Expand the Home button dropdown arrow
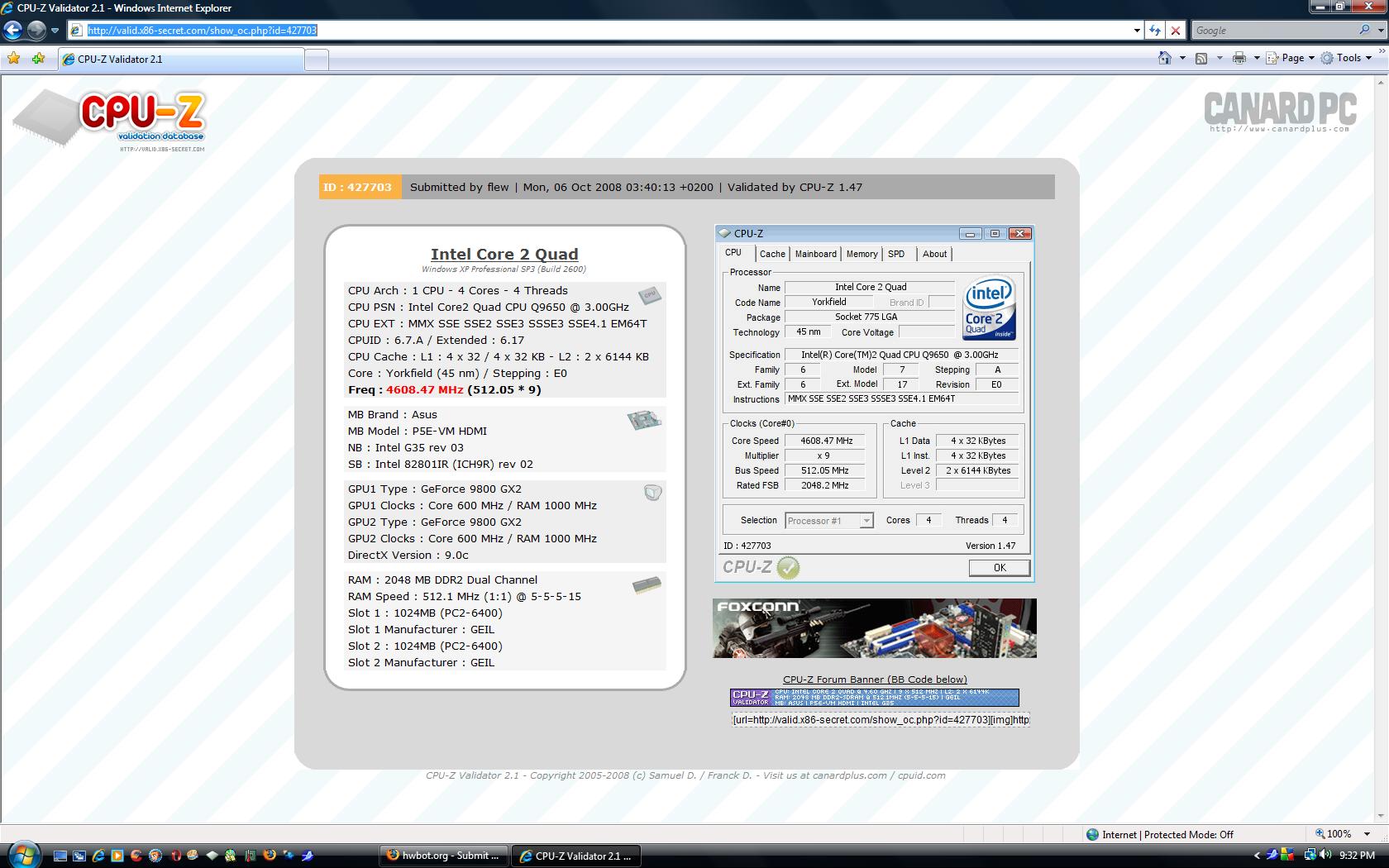The height and width of the screenshot is (868, 1389). tap(1182, 58)
